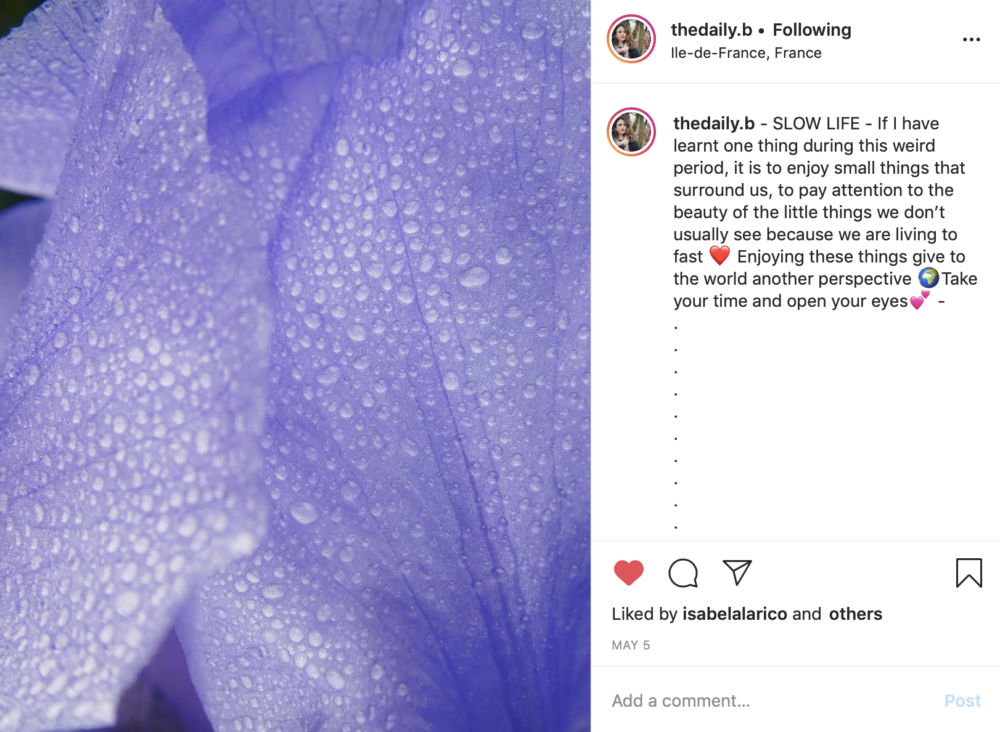Share post via paper plane icon
The width and height of the screenshot is (1000, 732).
[737, 572]
